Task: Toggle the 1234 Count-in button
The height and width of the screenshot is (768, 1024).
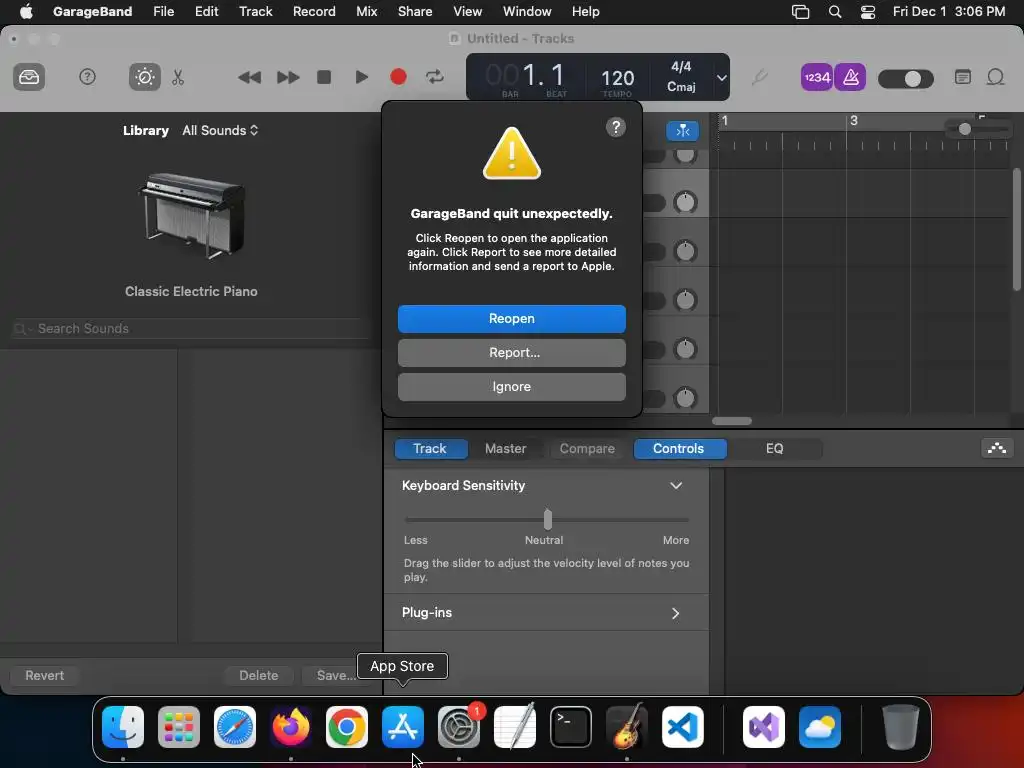Action: 816,77
